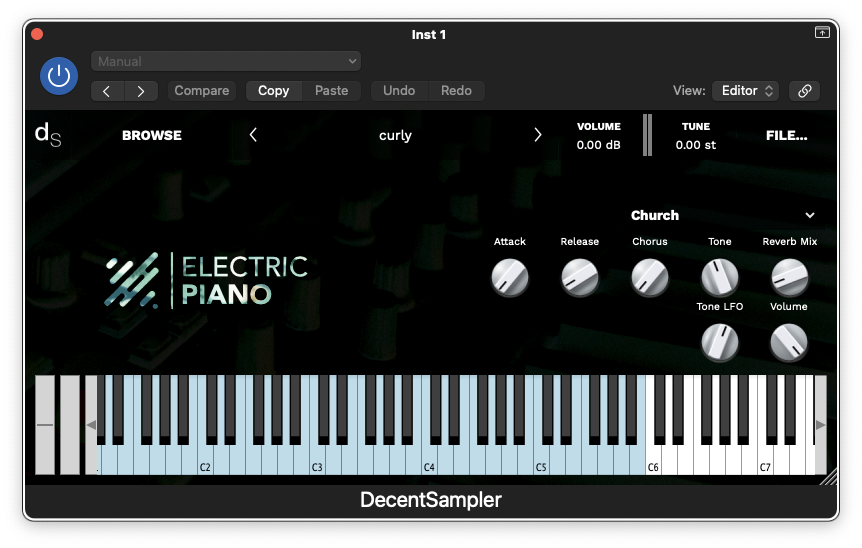Open the Church reverb type dropdown

pyautogui.click(x=722, y=215)
